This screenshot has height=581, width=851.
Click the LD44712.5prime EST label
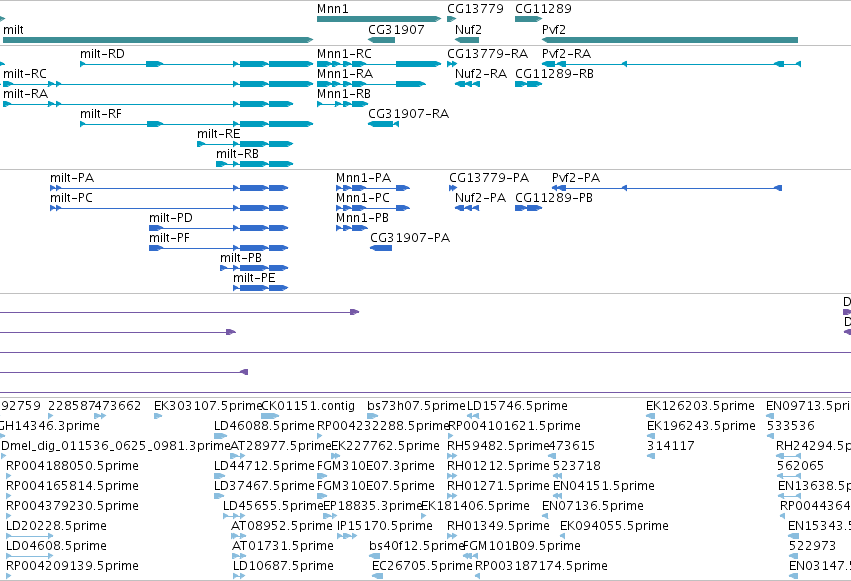pos(264,466)
